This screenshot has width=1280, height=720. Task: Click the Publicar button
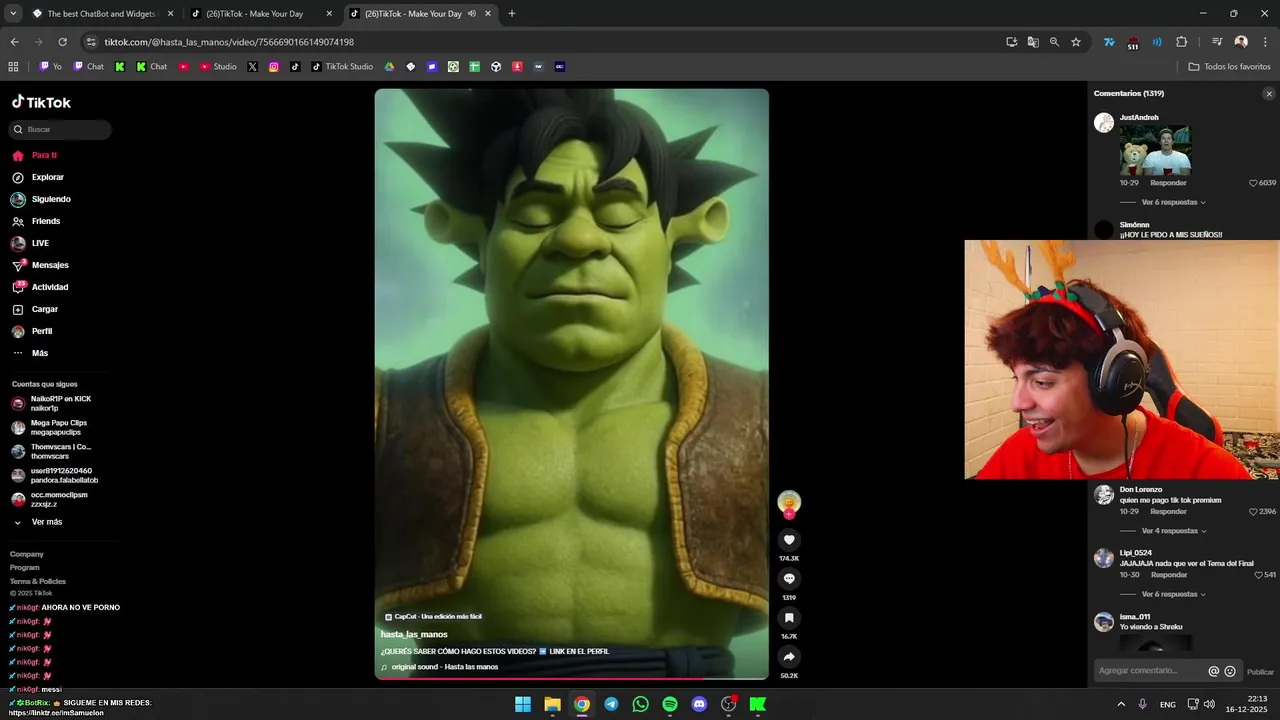coord(1260,672)
